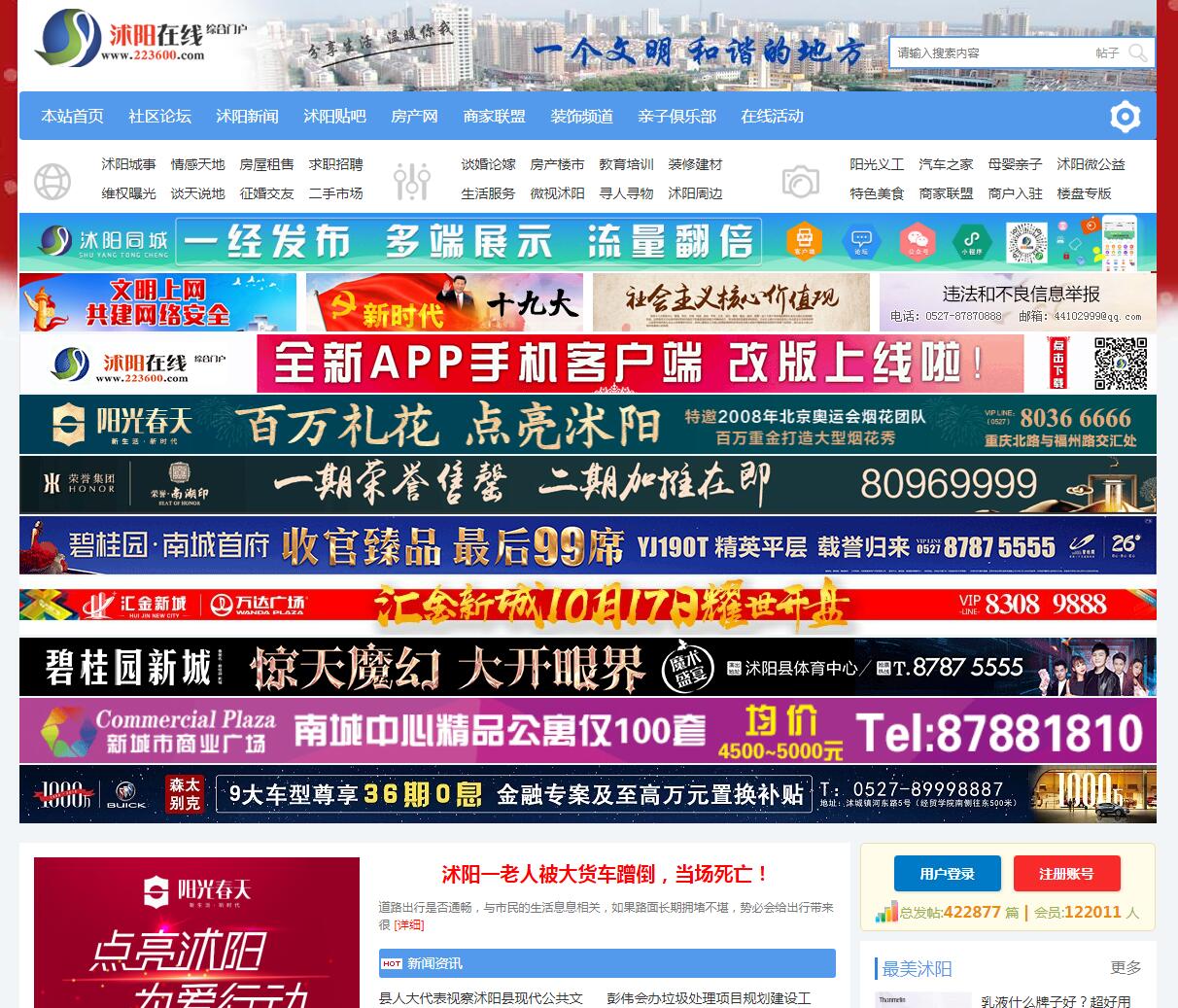Click the 阳光春天 百万礼花 banner

[x=588, y=424]
